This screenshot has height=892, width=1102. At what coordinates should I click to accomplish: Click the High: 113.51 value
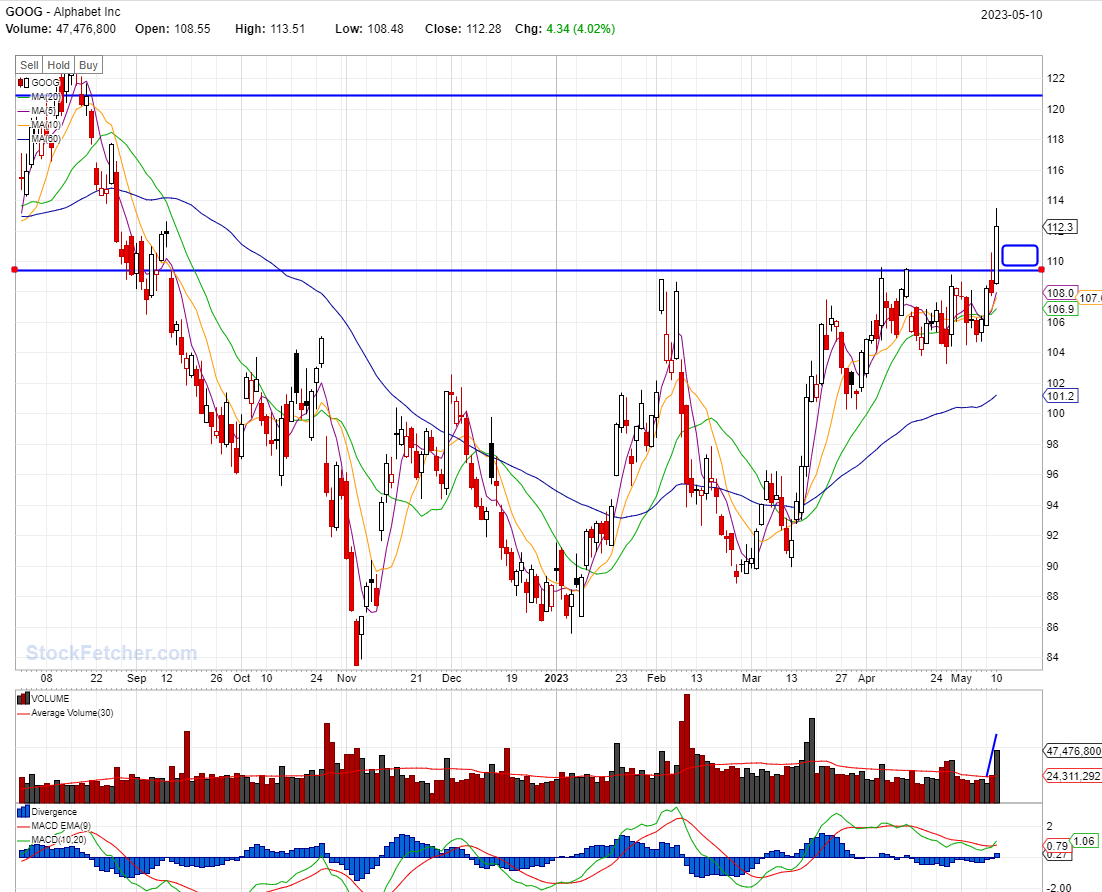tap(270, 29)
